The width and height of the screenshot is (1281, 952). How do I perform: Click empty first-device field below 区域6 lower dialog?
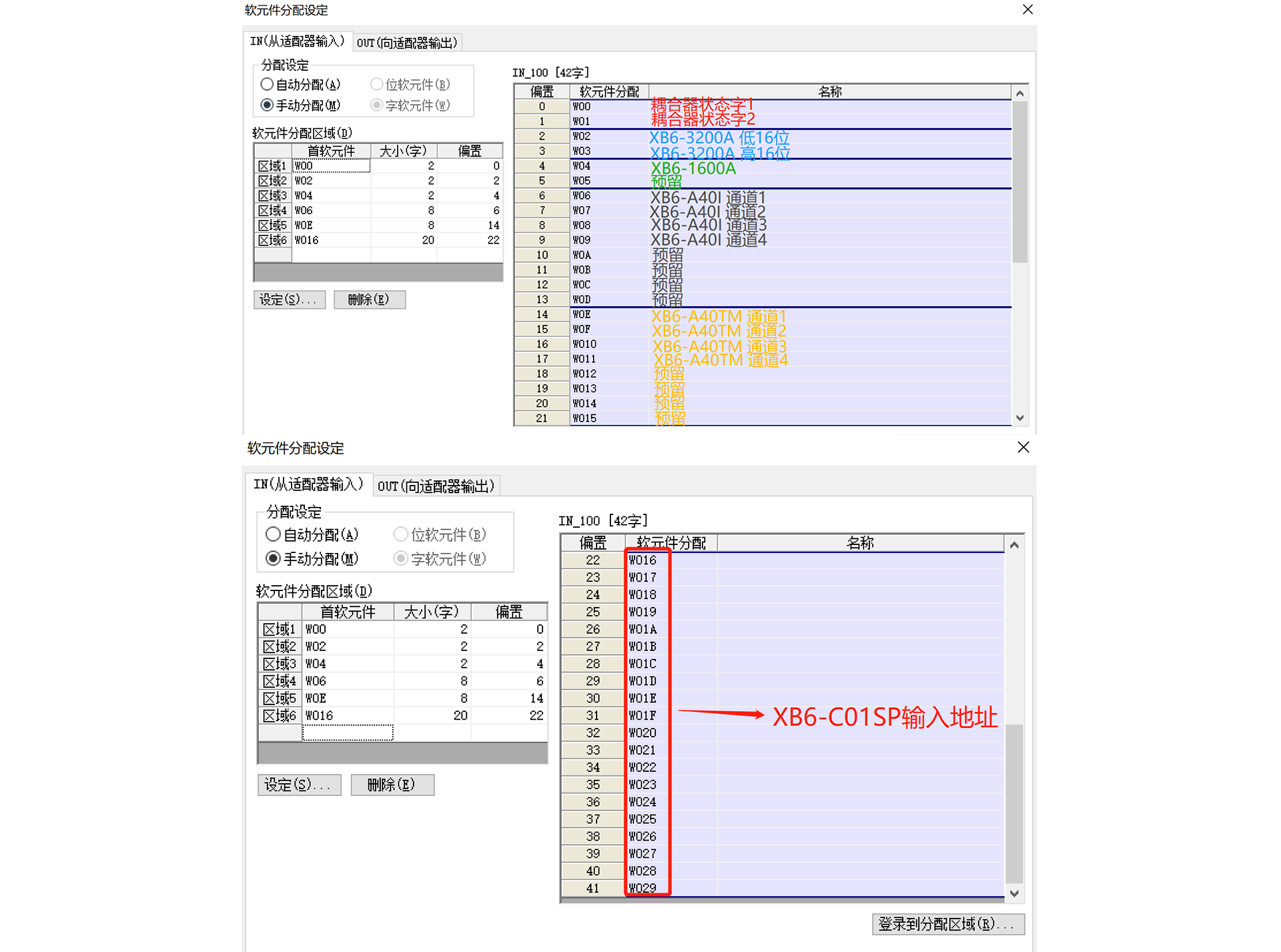(348, 732)
